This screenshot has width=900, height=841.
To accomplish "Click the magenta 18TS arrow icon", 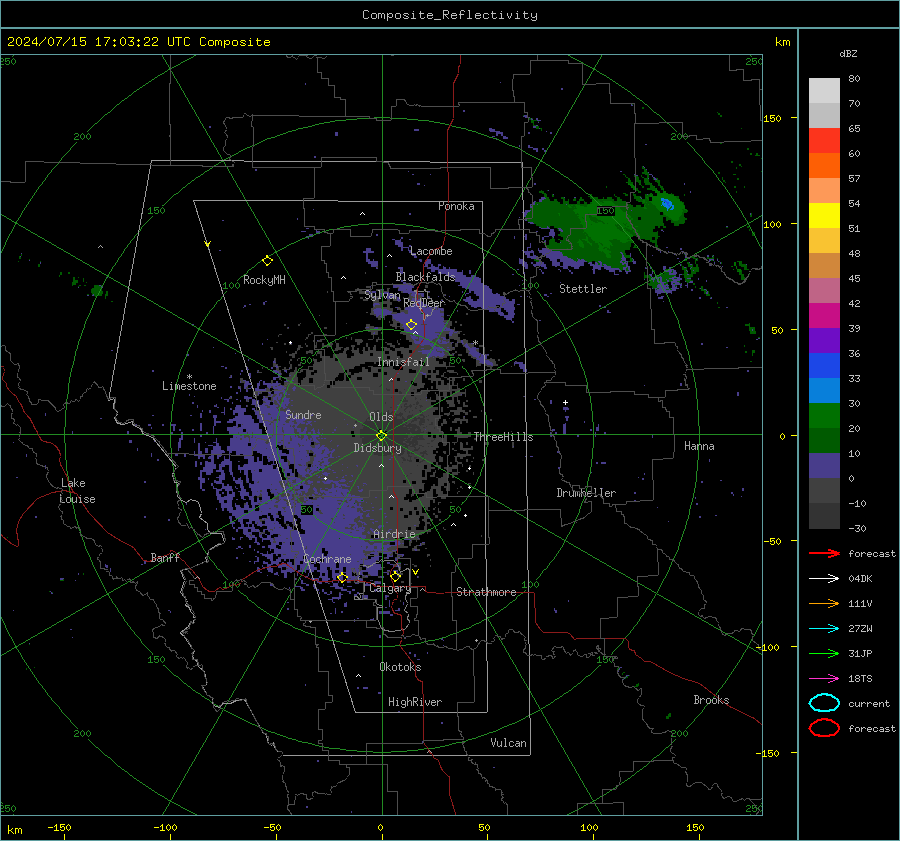I will tap(824, 679).
